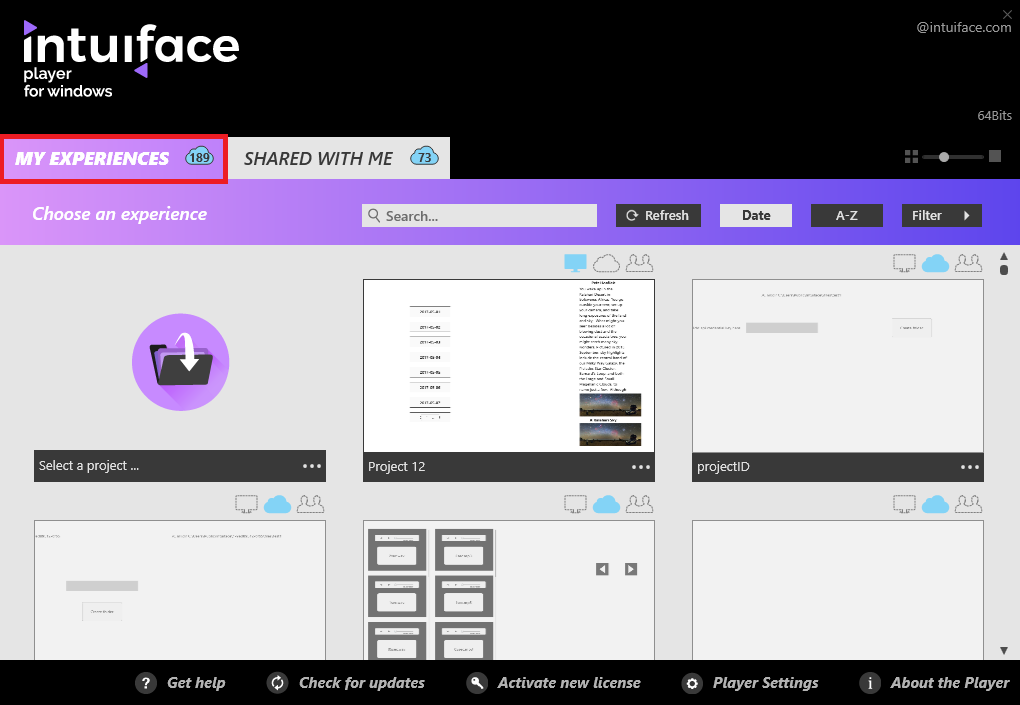Image resolution: width=1020 pixels, height=705 pixels.
Task: Open Player Settings via the gear icon
Action: click(x=692, y=683)
